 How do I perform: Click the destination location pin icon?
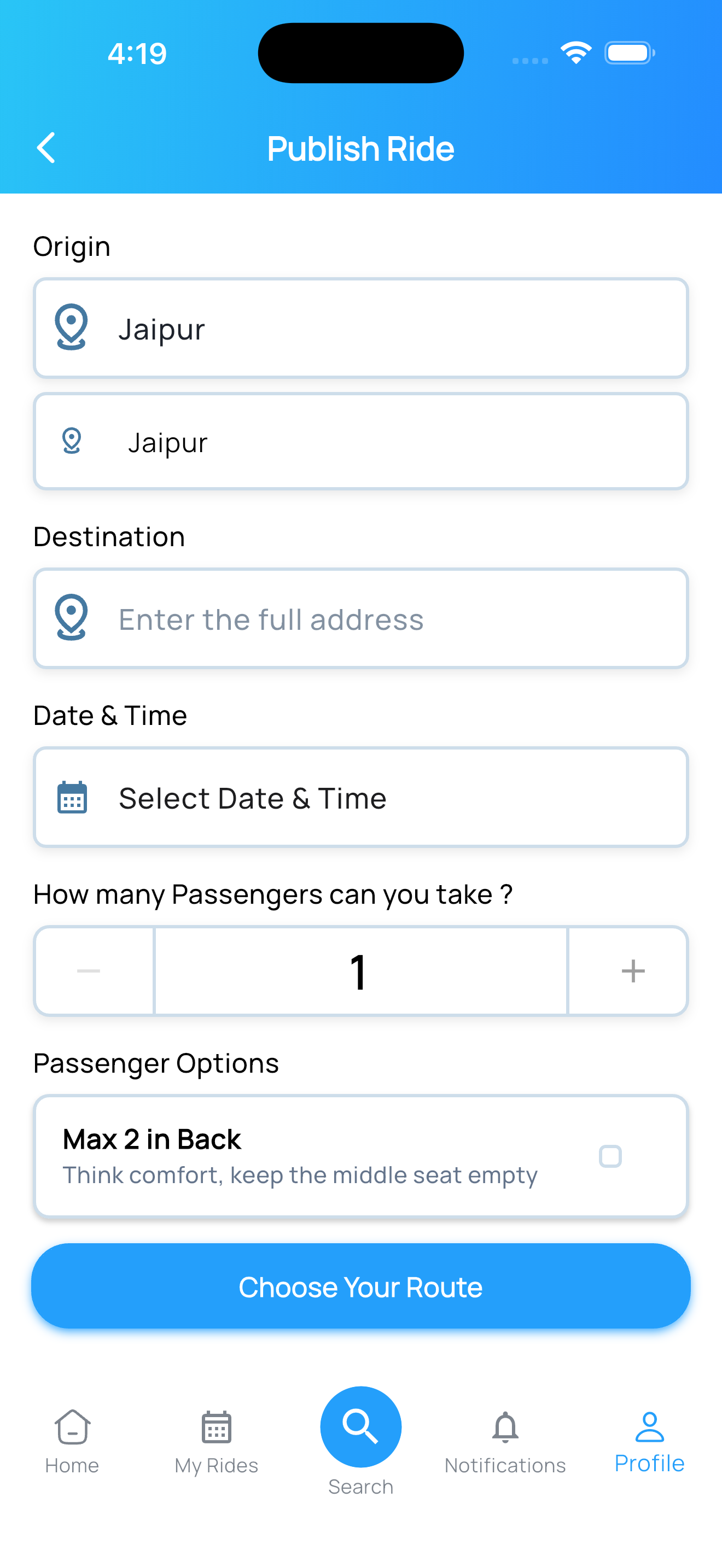tap(71, 618)
